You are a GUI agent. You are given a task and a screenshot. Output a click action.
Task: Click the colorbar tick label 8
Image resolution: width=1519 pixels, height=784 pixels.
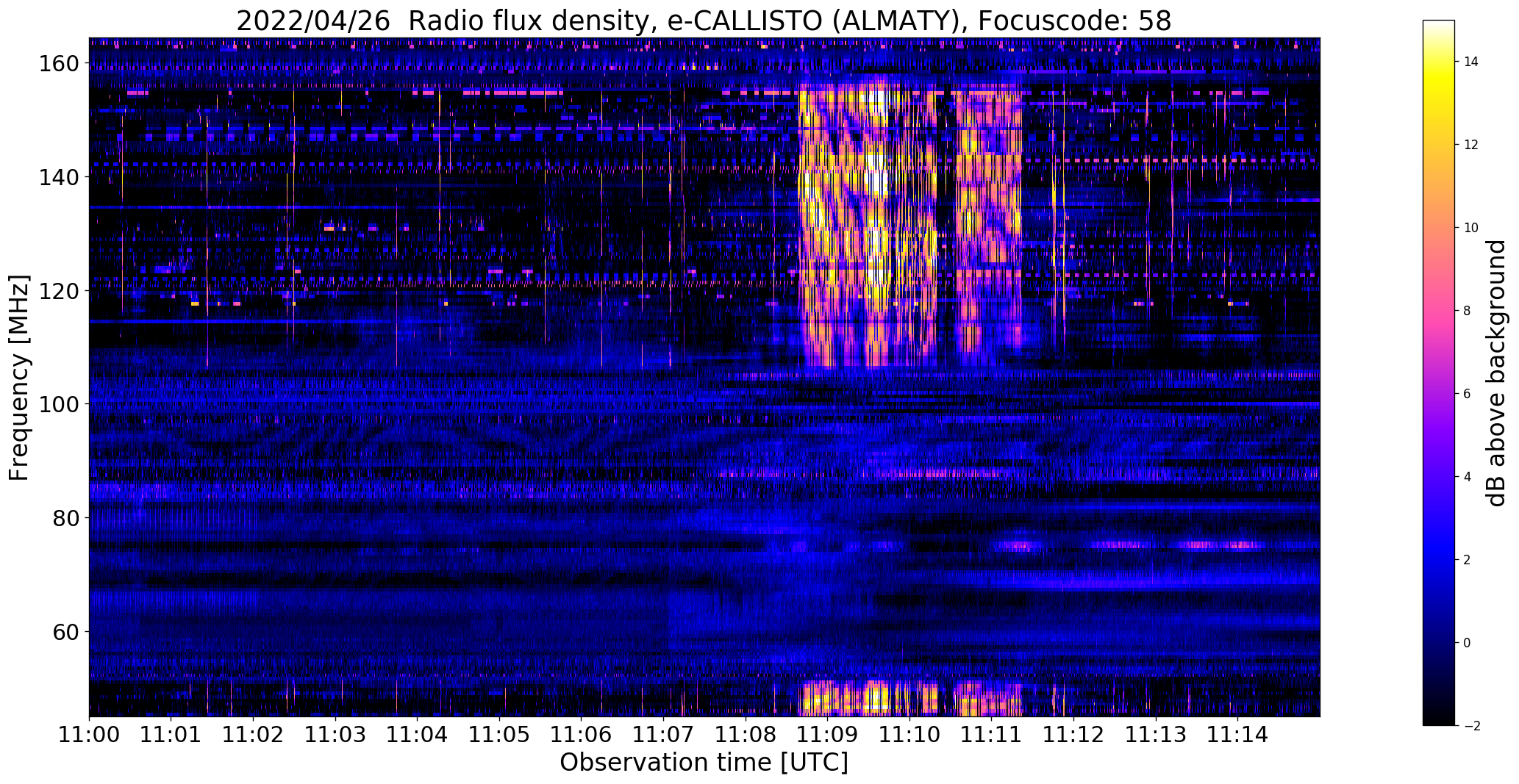(x=1468, y=311)
